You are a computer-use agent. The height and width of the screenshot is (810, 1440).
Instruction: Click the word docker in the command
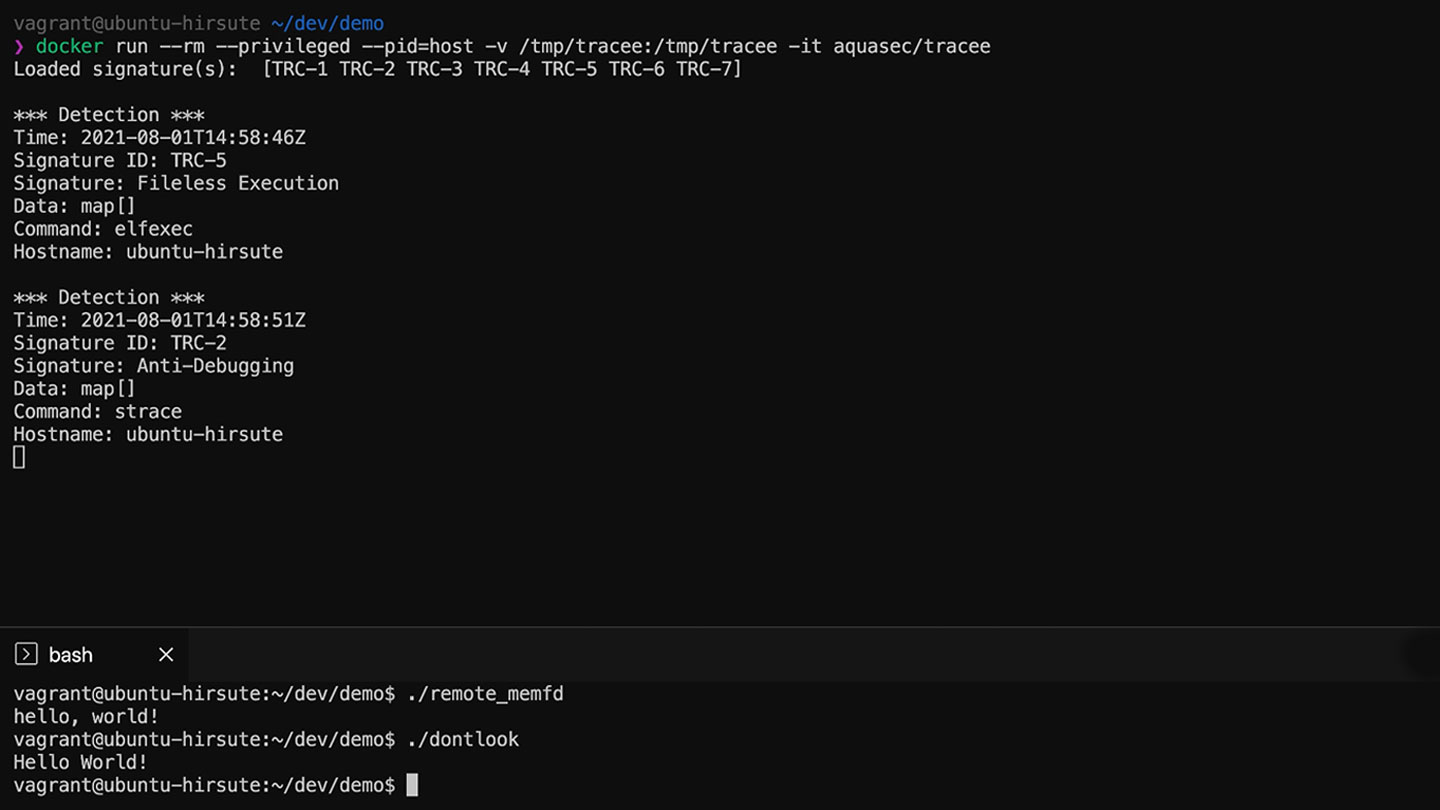pos(69,46)
